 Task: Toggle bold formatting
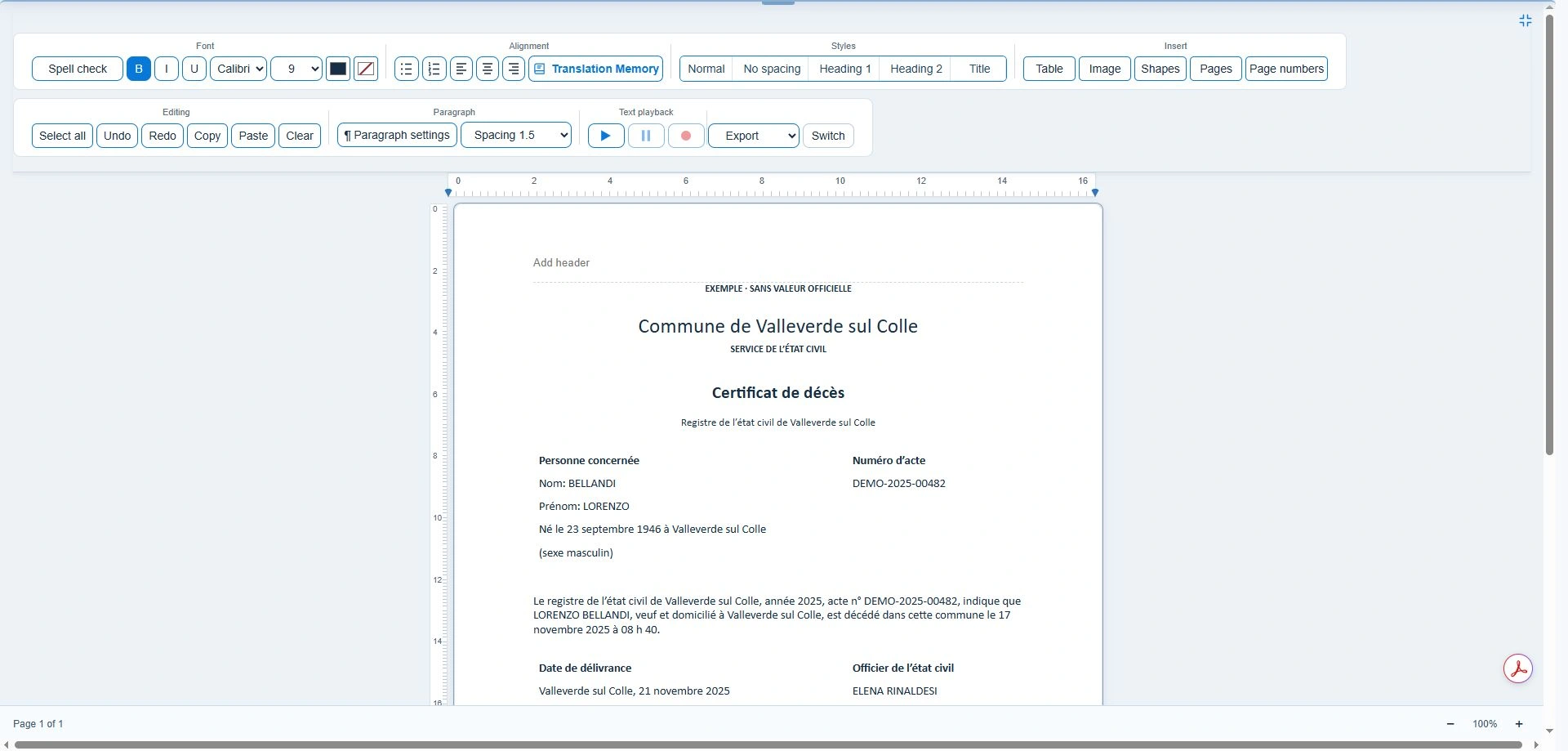[139, 69]
